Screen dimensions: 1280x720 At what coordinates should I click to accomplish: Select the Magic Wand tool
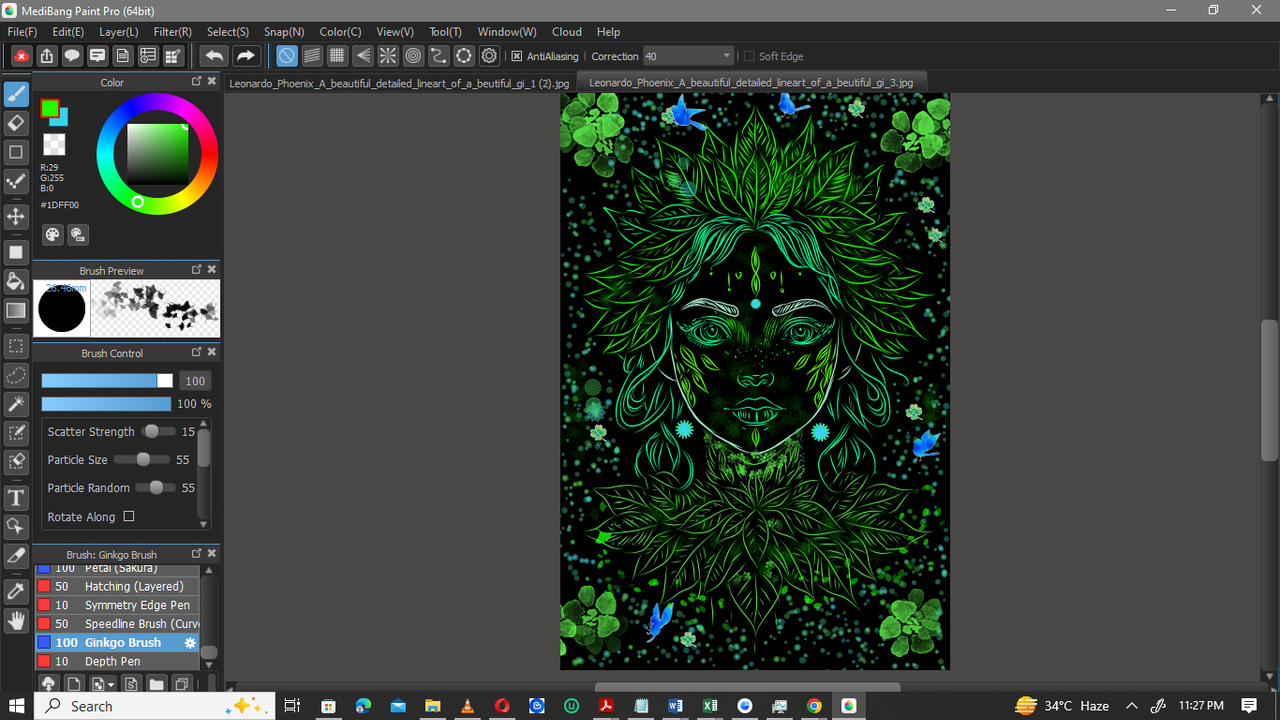(16, 404)
